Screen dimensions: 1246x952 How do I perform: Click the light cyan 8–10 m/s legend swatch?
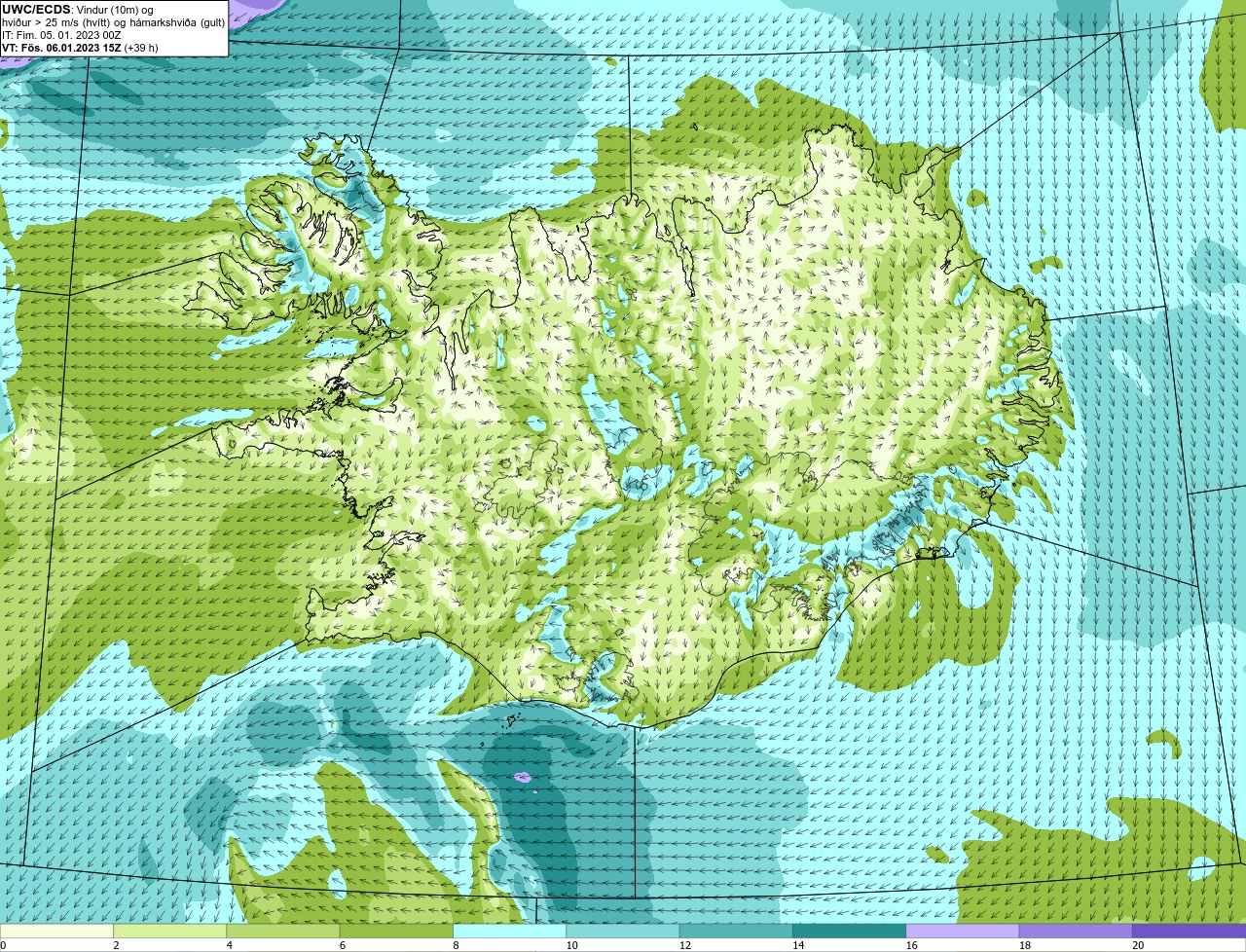[510, 932]
